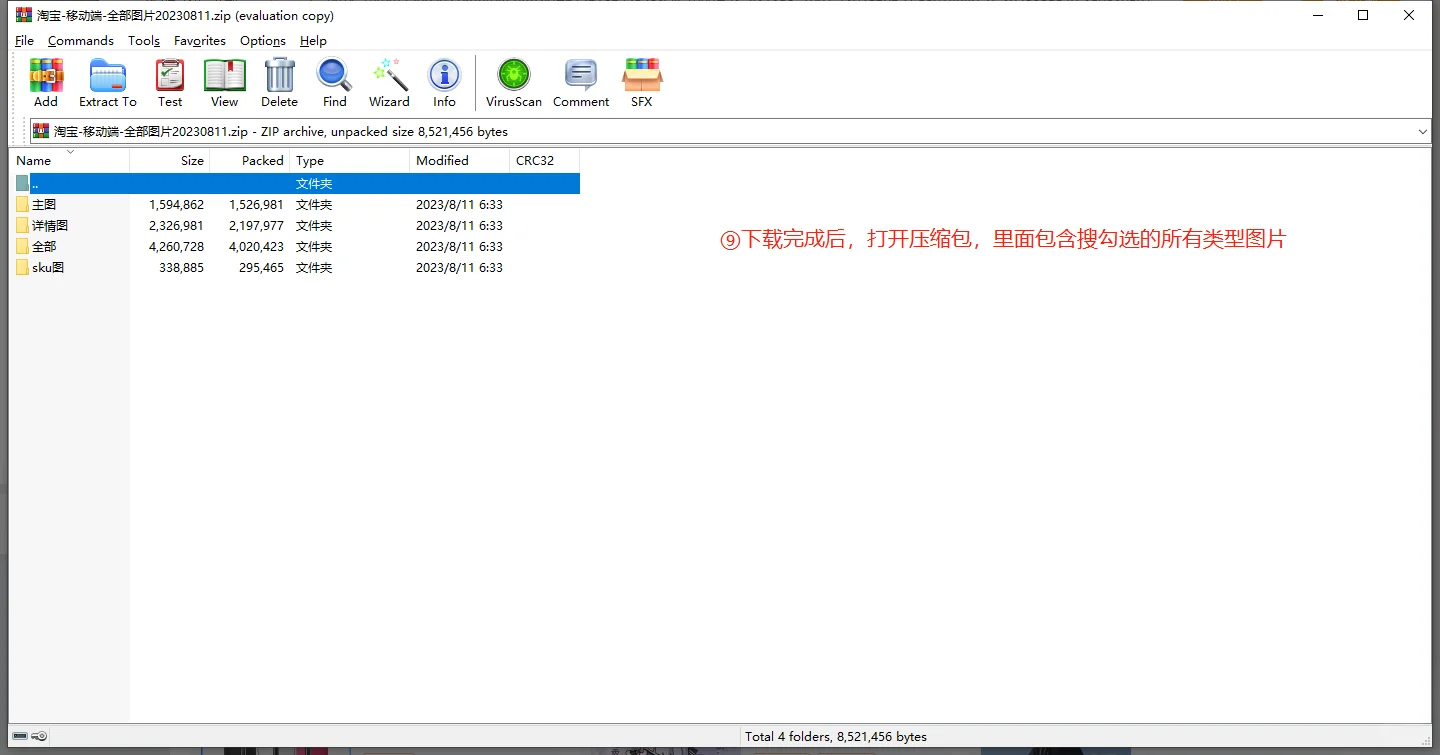Click the modified date in the 详情图 row
This screenshot has width=1440, height=755.
point(459,226)
